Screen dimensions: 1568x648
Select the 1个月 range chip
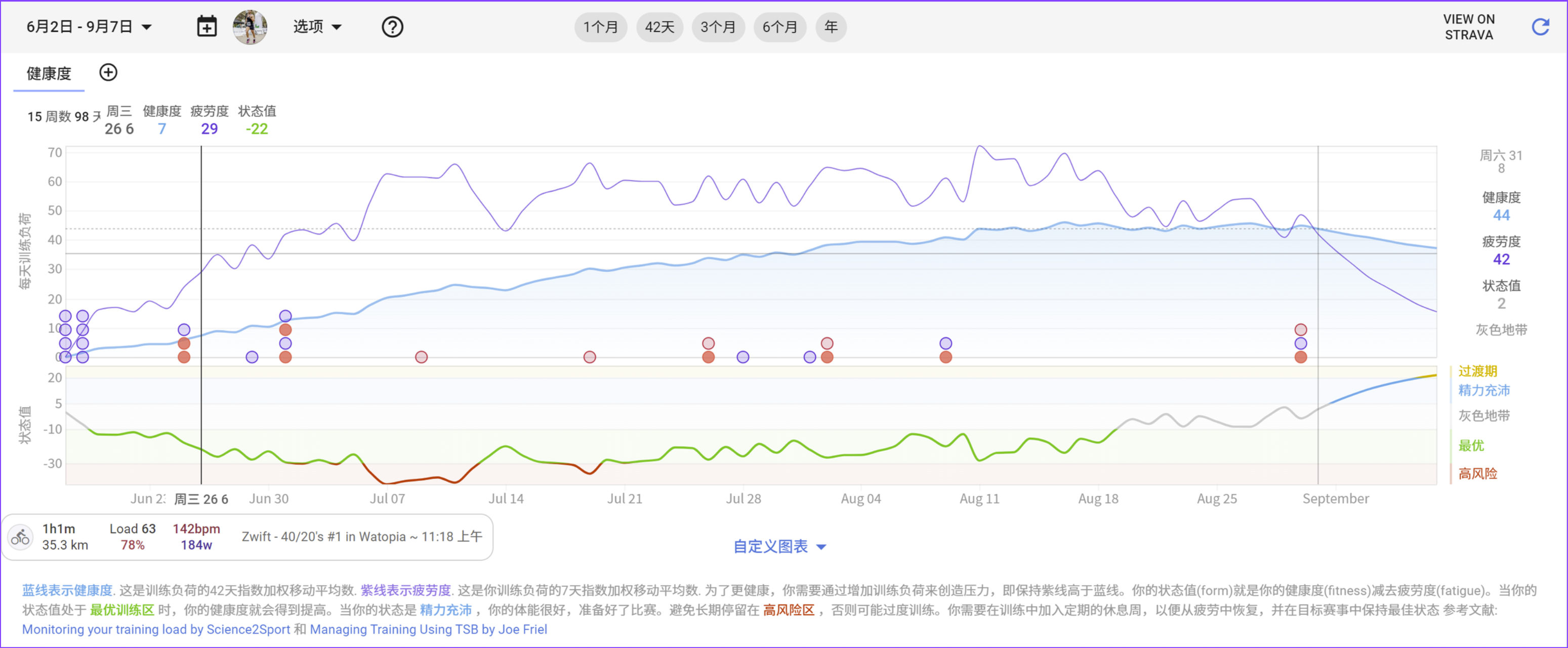[x=600, y=27]
